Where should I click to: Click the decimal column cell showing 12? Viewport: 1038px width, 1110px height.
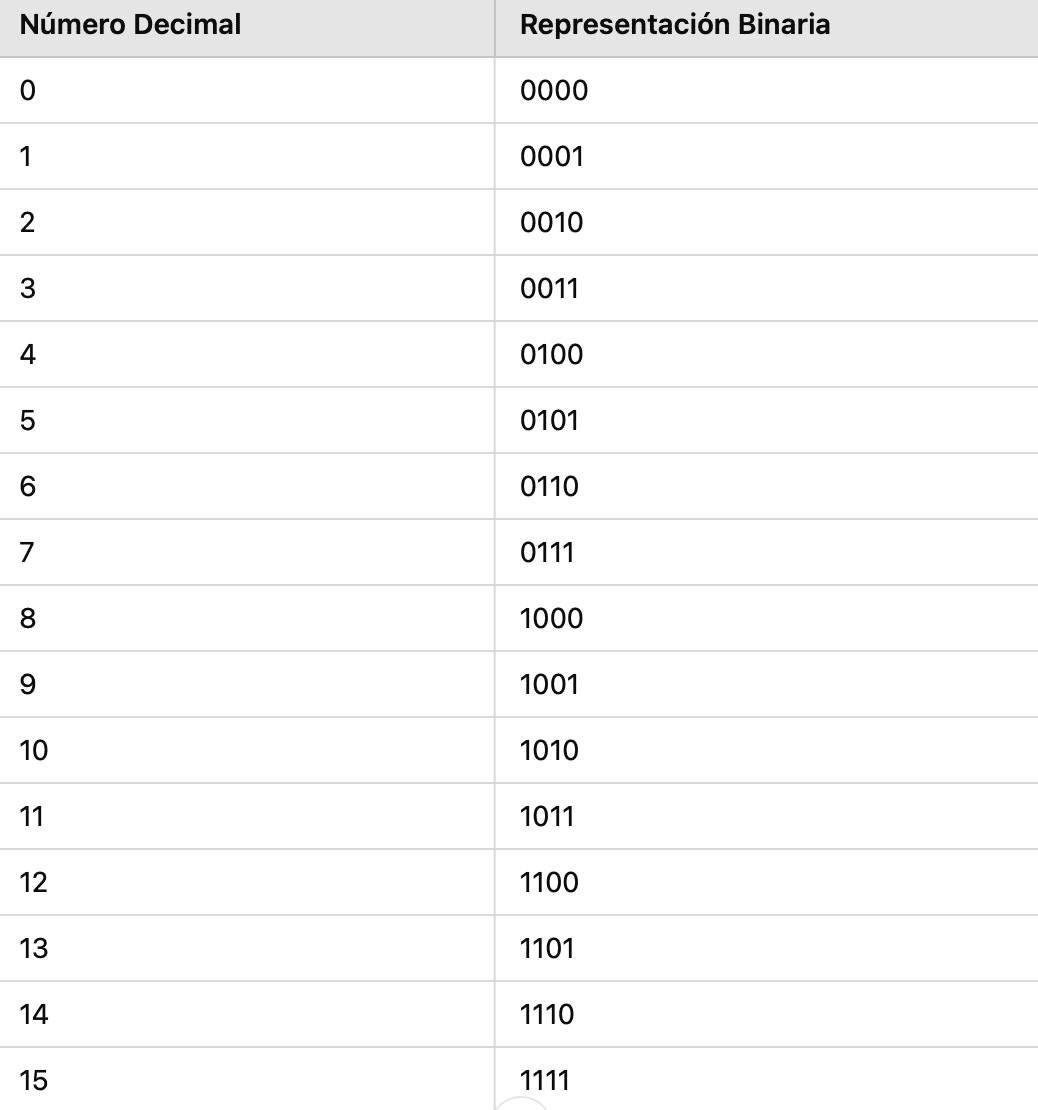[34, 883]
